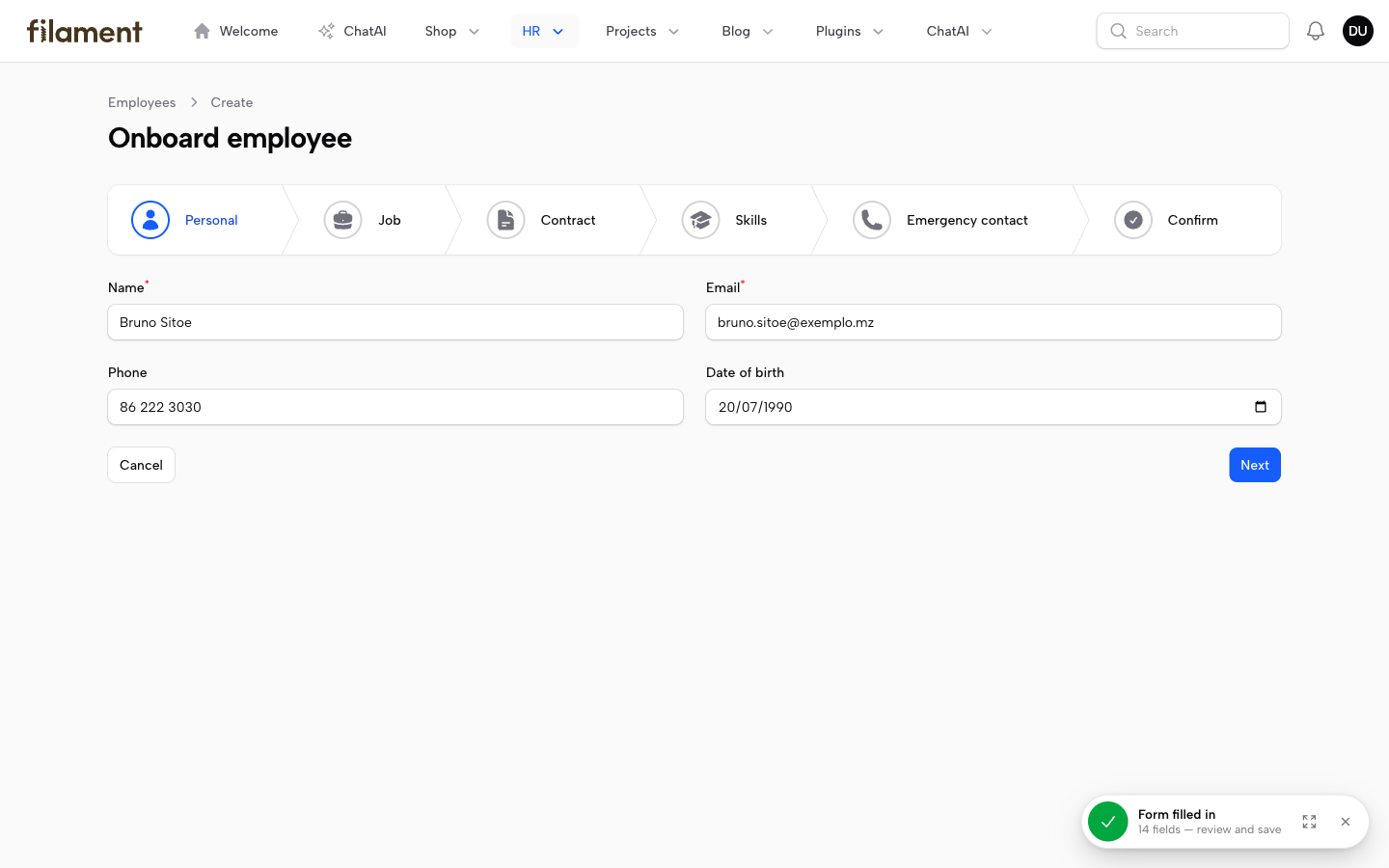The width and height of the screenshot is (1389, 868).
Task: Click the Onboard employee heading
Action: (x=230, y=138)
